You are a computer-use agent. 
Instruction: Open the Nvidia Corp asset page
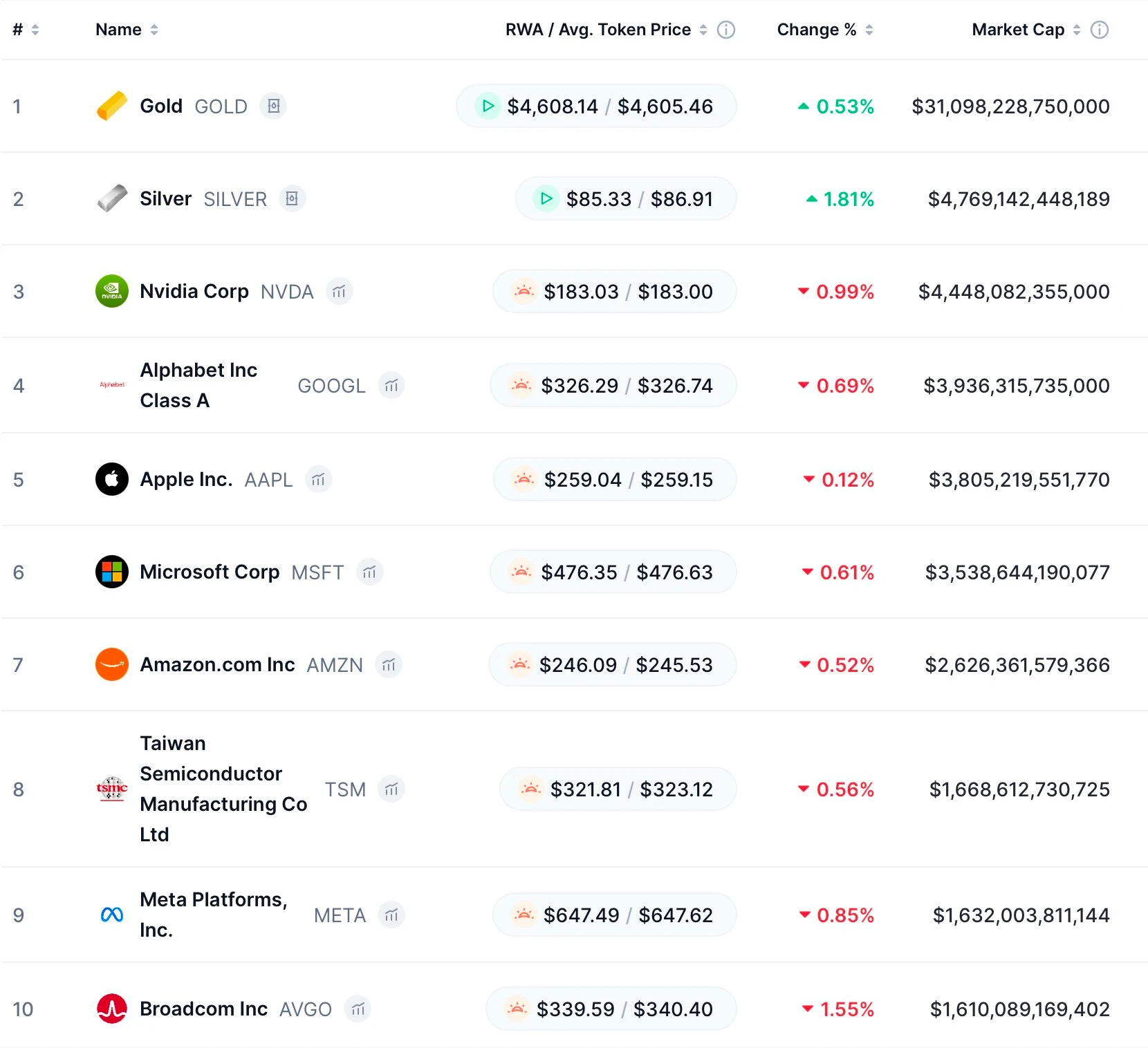click(x=194, y=292)
